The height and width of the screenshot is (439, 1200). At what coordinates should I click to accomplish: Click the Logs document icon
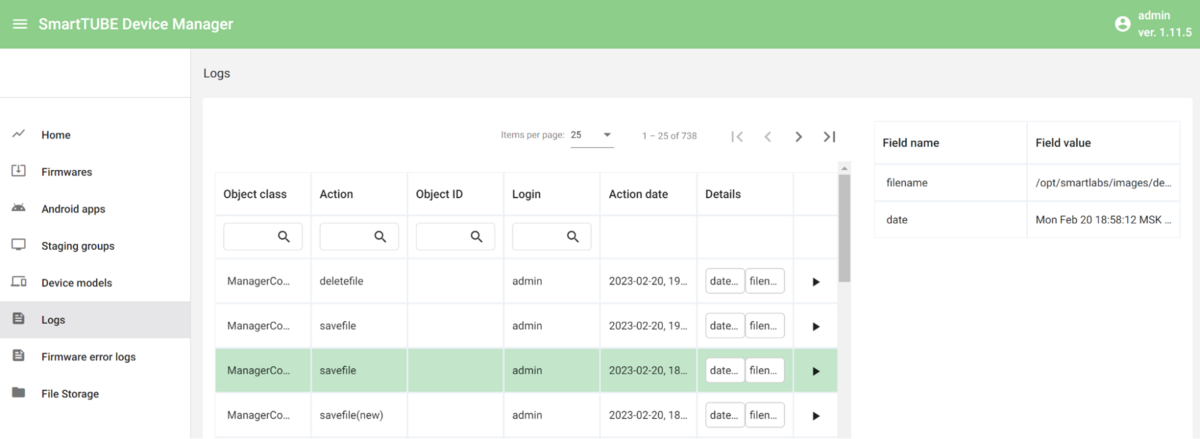coord(18,319)
